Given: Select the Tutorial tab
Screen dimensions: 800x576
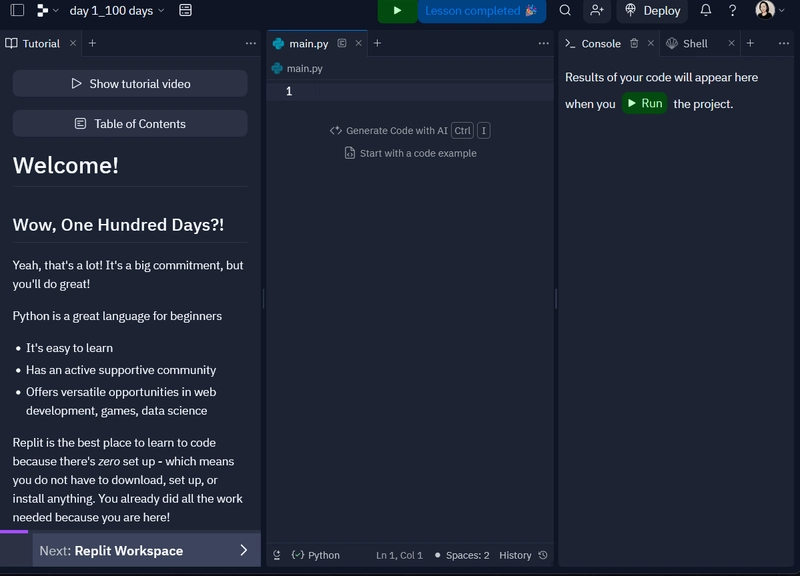Looking at the screenshot, I should pos(33,43).
